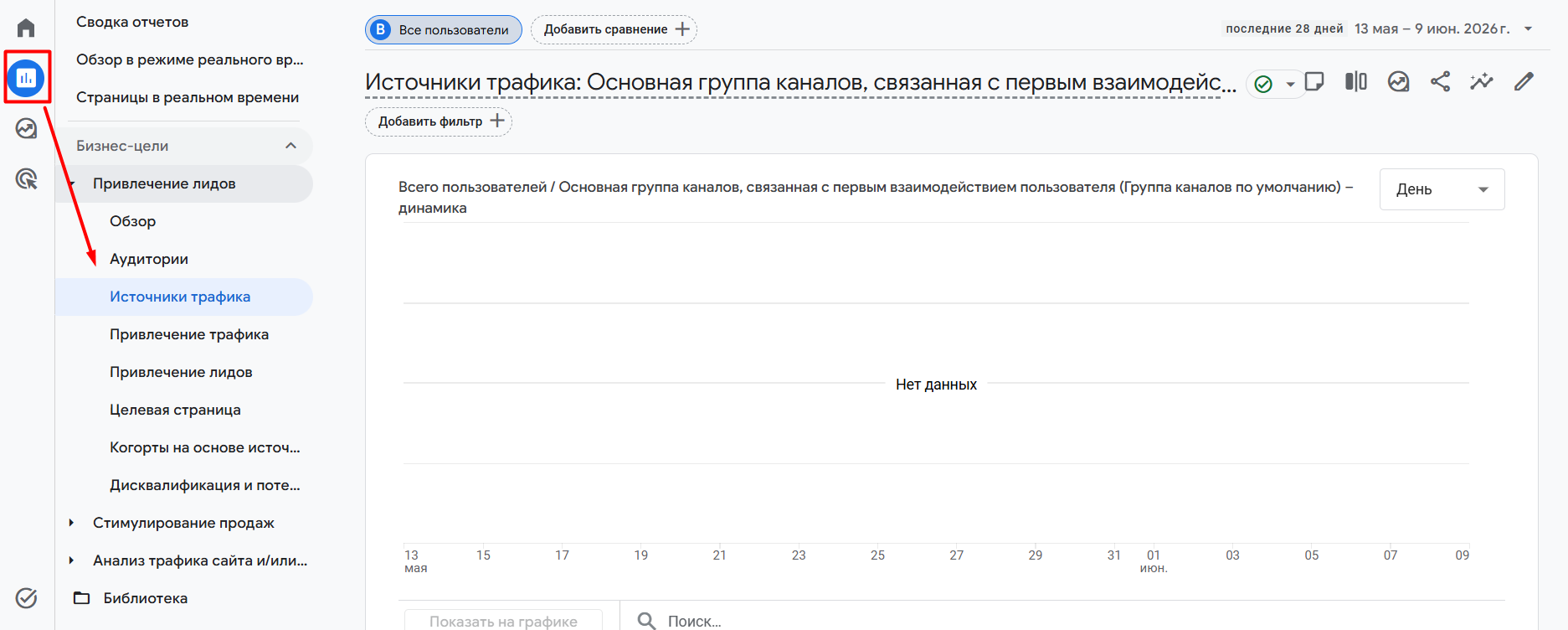
Task: Open the date range dropdown arrow
Action: point(1528,28)
